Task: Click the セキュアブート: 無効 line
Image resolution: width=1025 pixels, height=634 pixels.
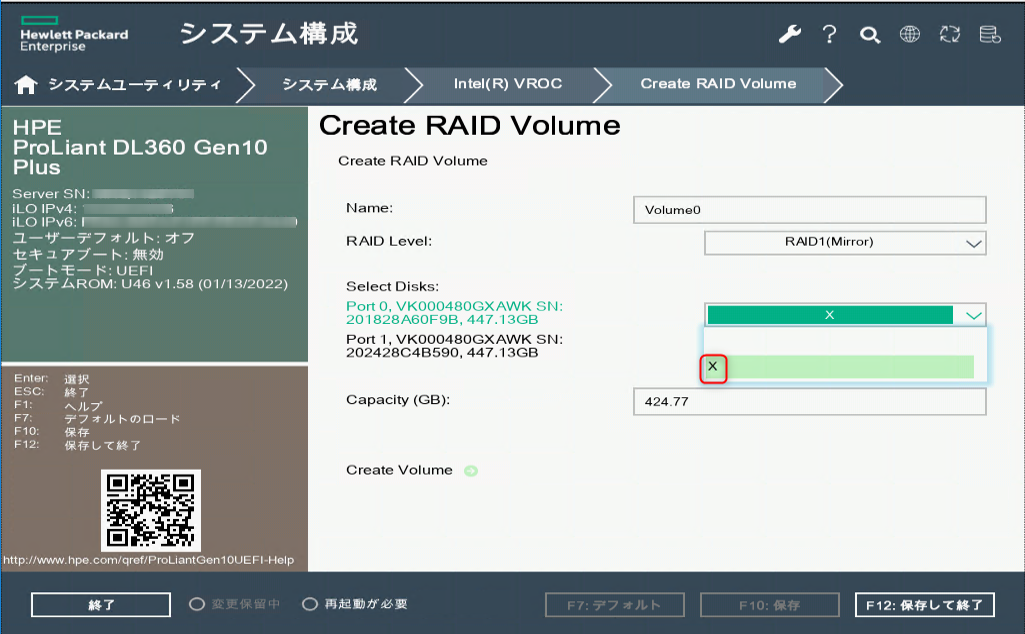Action: click(88, 254)
